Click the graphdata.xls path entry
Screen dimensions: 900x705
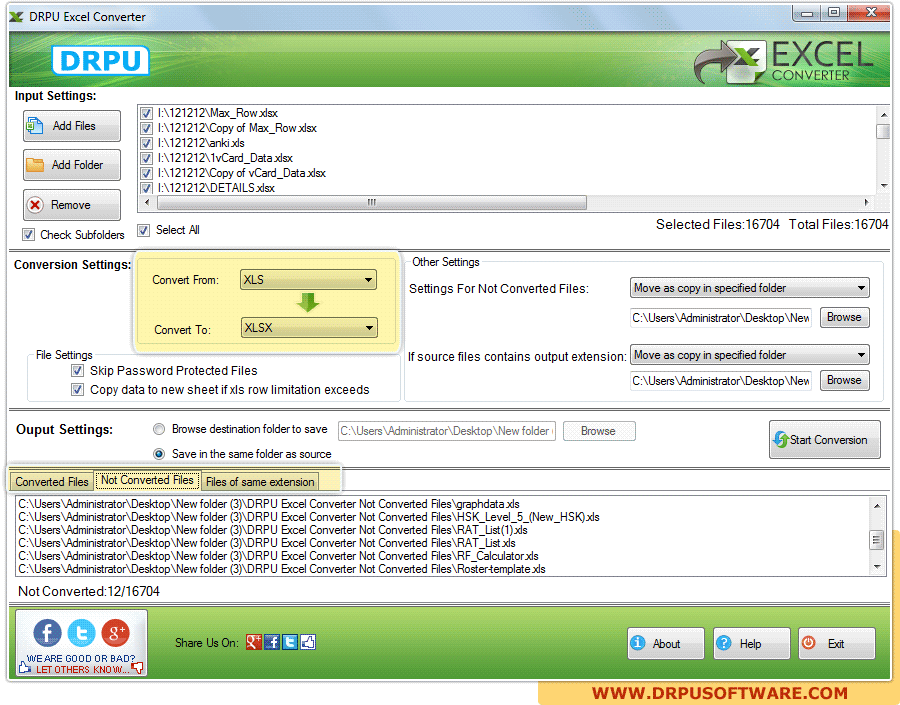coord(269,504)
